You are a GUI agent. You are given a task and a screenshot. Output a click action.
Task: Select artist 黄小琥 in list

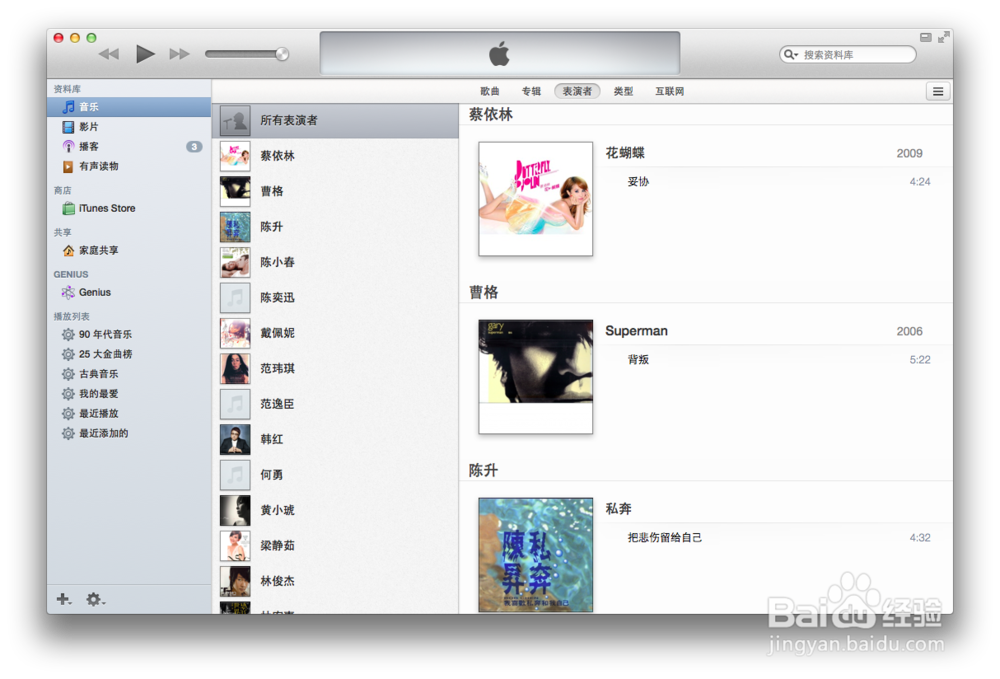pyautogui.click(x=335, y=510)
